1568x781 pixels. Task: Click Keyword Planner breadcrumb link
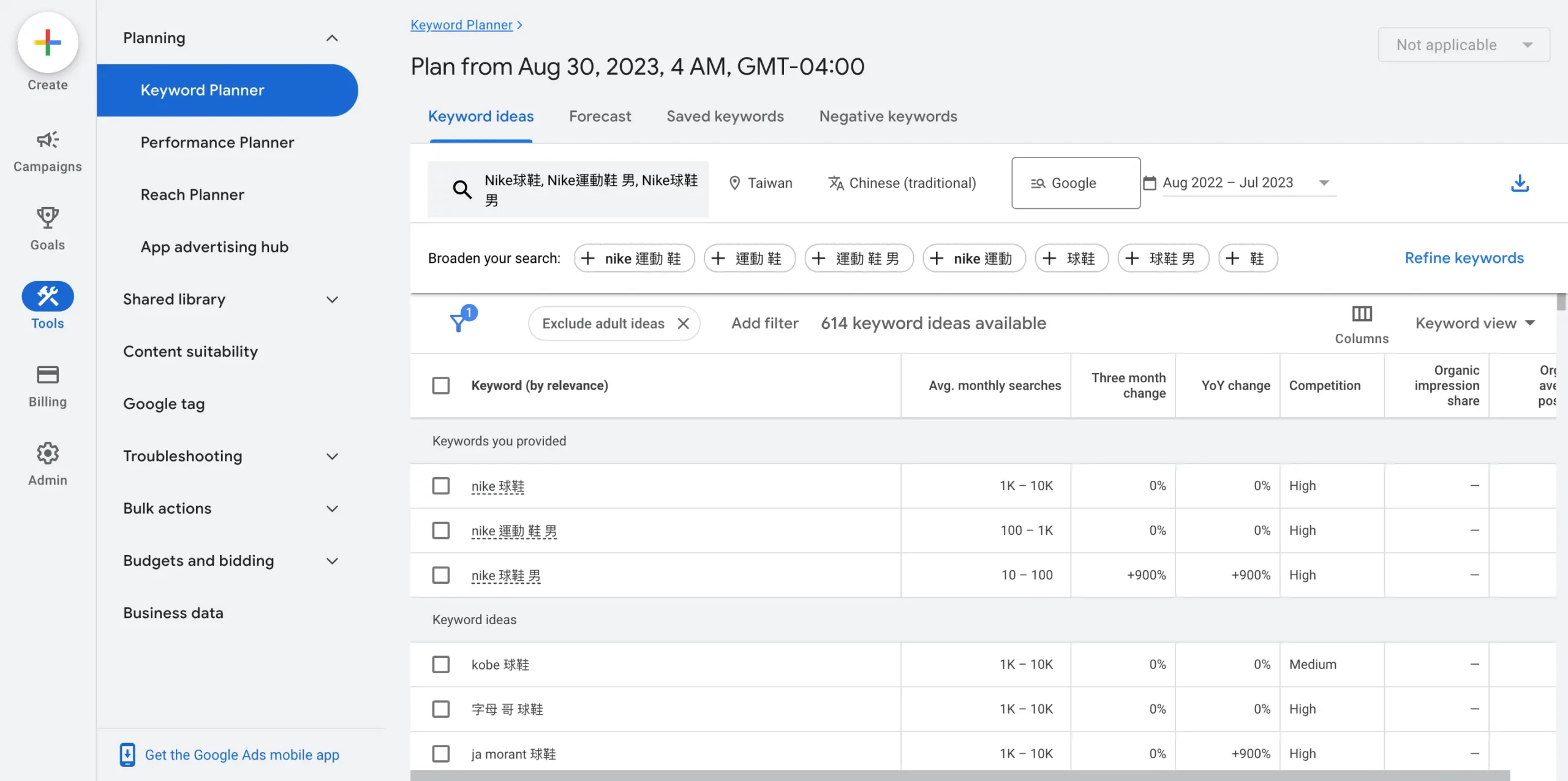pyautogui.click(x=461, y=25)
